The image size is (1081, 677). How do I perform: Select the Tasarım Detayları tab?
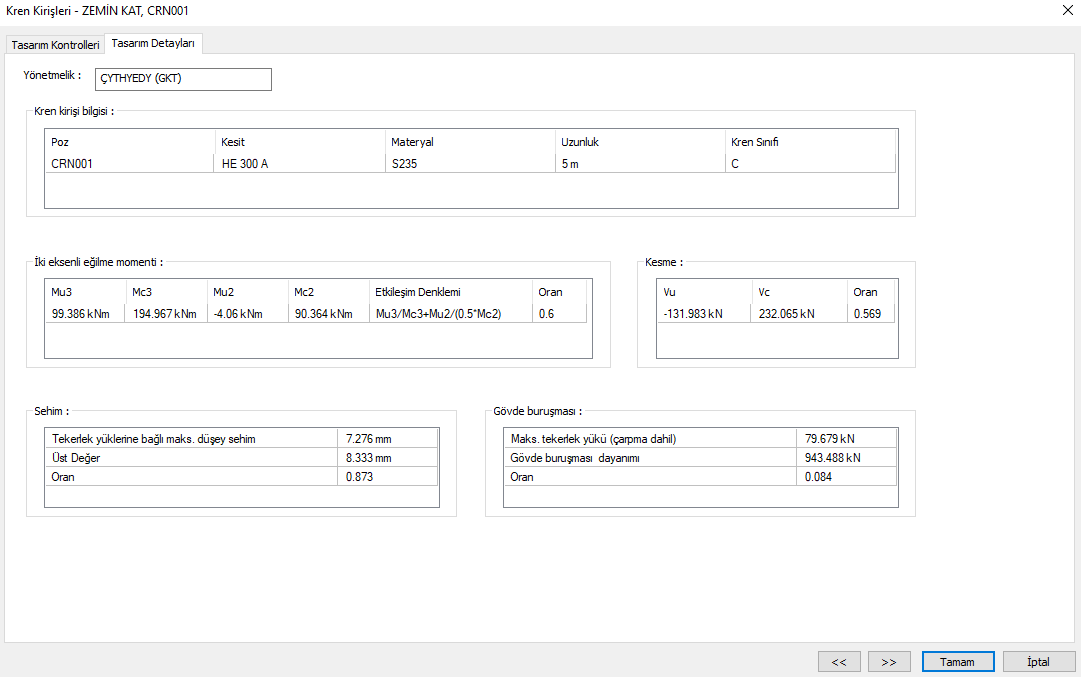tap(152, 44)
